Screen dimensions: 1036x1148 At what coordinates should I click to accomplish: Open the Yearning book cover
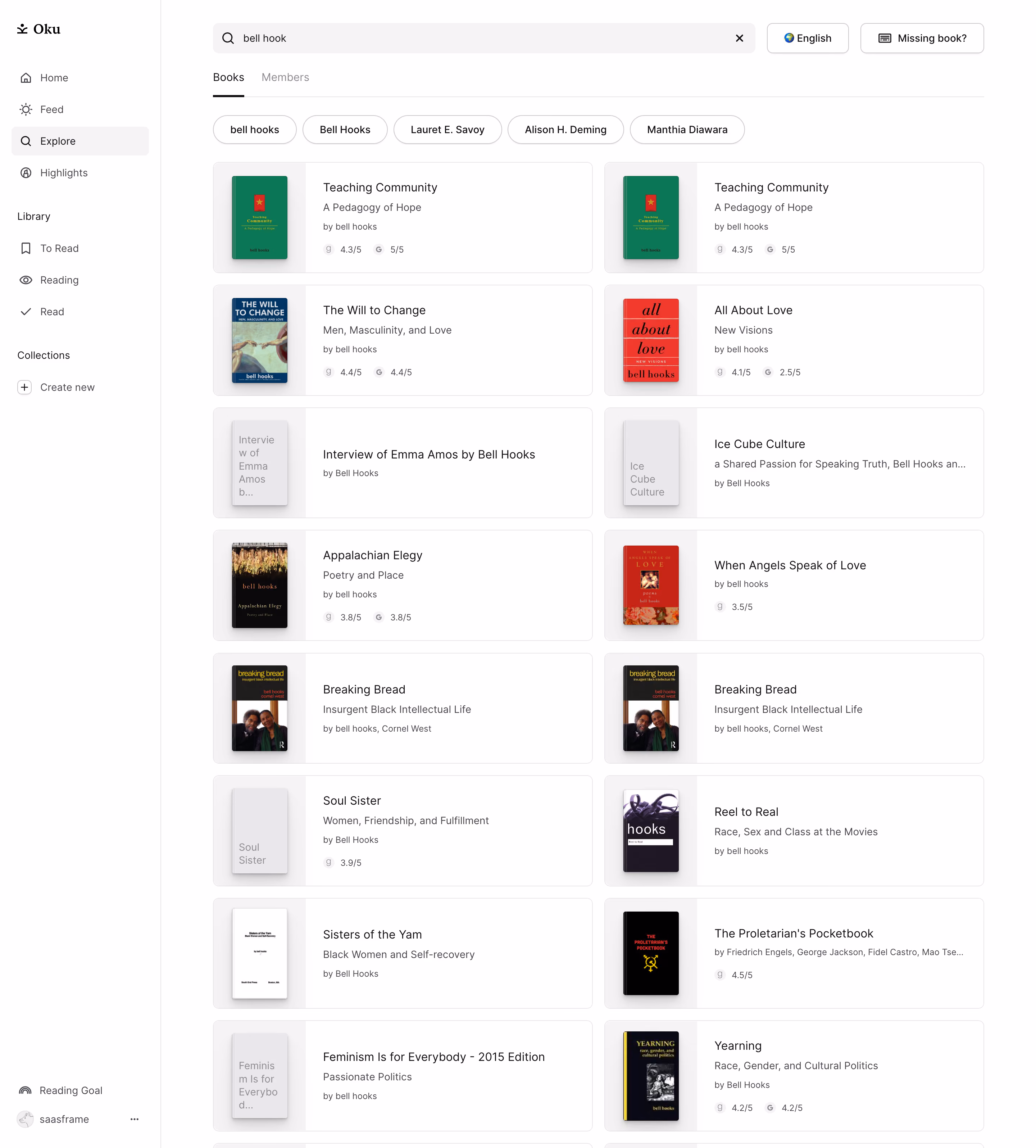tap(651, 1076)
